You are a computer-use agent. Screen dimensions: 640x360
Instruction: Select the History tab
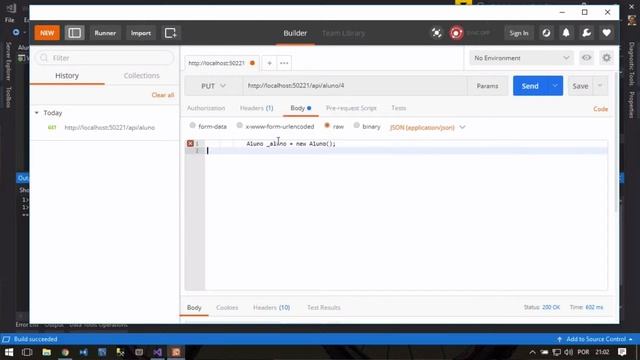67,76
